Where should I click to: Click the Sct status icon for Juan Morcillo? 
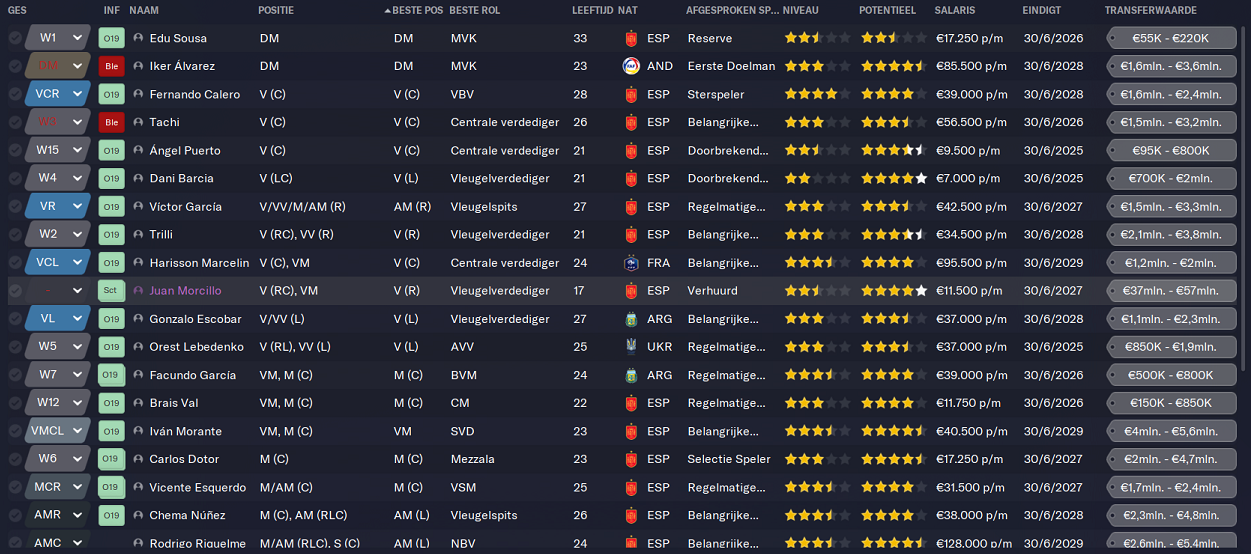click(x=111, y=291)
